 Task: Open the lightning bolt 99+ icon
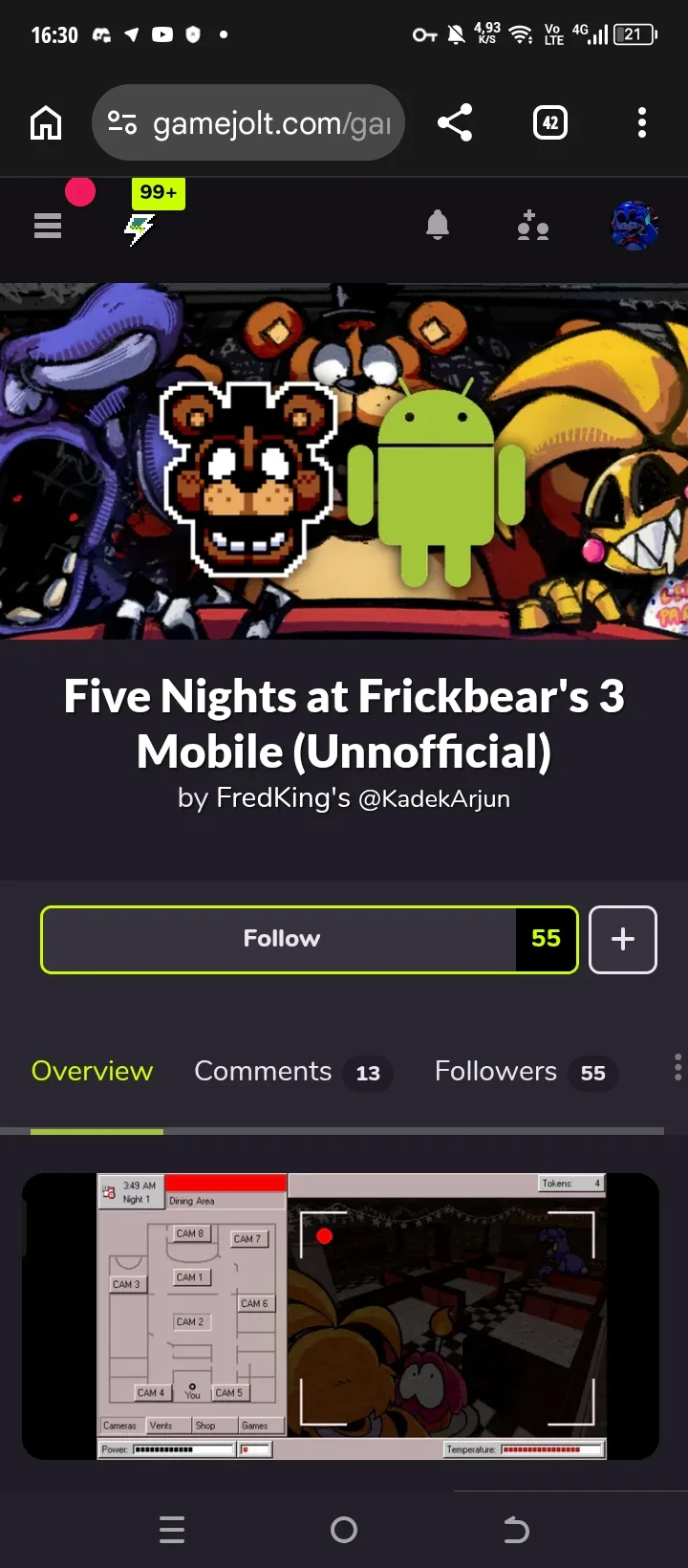pos(141,228)
